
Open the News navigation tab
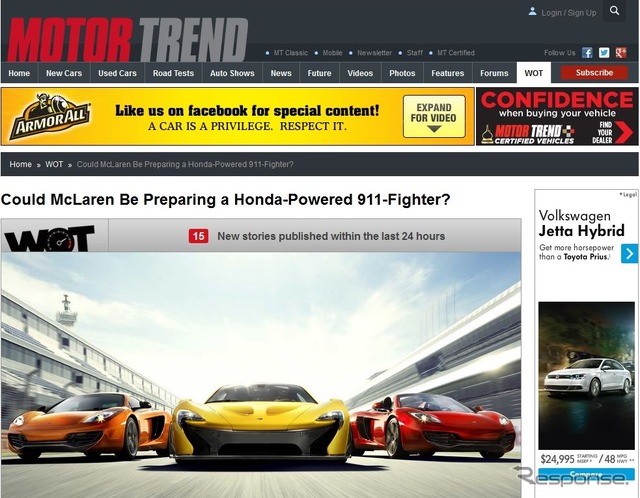281,73
